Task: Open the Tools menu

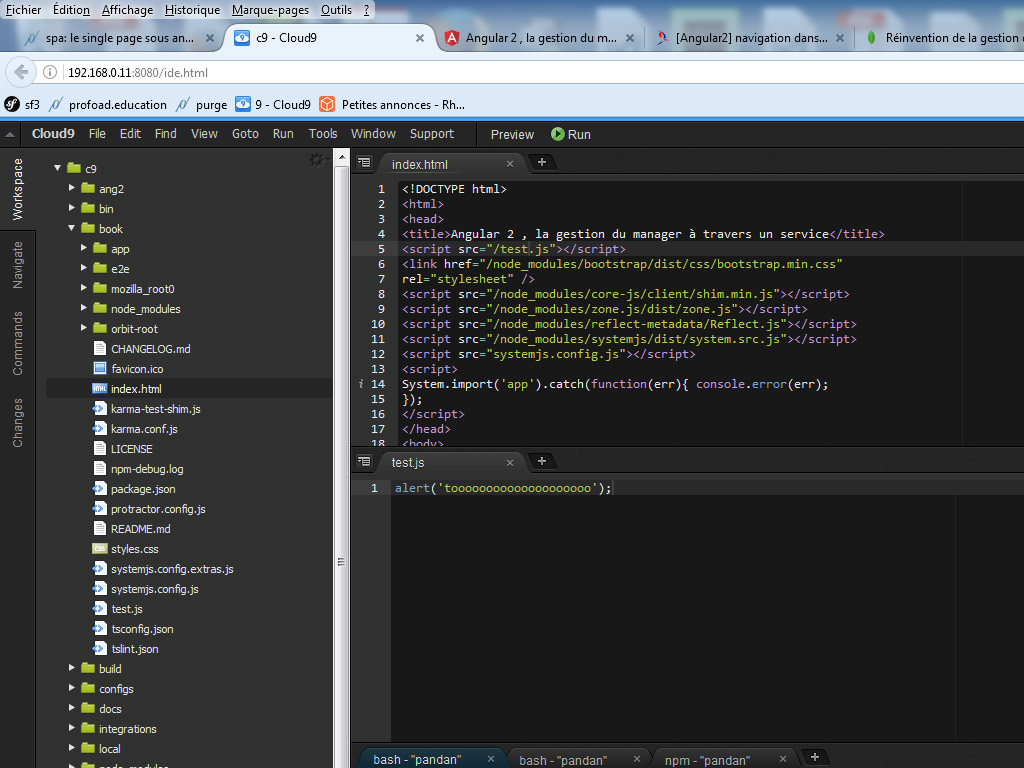Action: [x=323, y=134]
